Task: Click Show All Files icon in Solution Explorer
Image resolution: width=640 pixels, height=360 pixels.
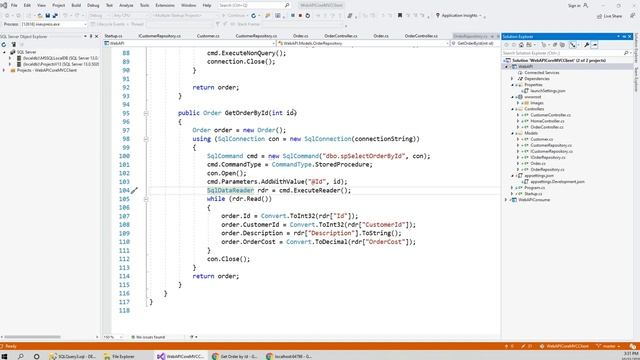Action: coord(562,45)
